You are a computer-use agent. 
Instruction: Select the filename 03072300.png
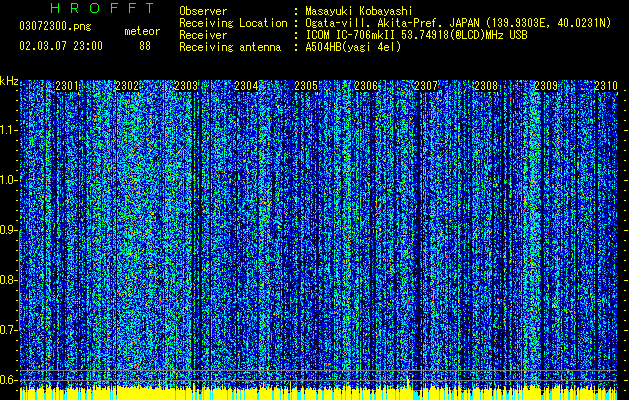click(x=55, y=27)
